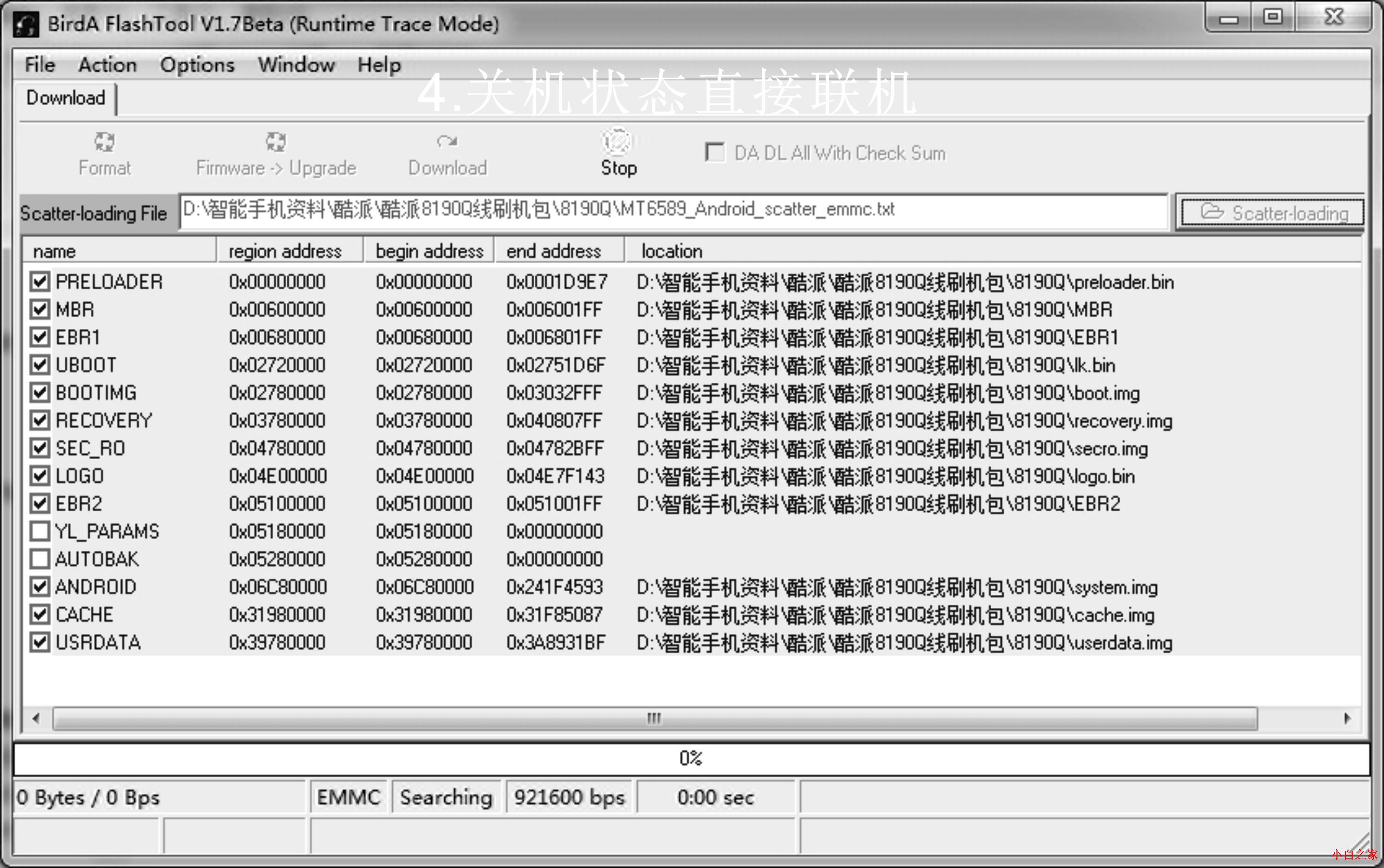Image resolution: width=1384 pixels, height=868 pixels.
Task: Click the 0% progress bar
Action: (691, 759)
